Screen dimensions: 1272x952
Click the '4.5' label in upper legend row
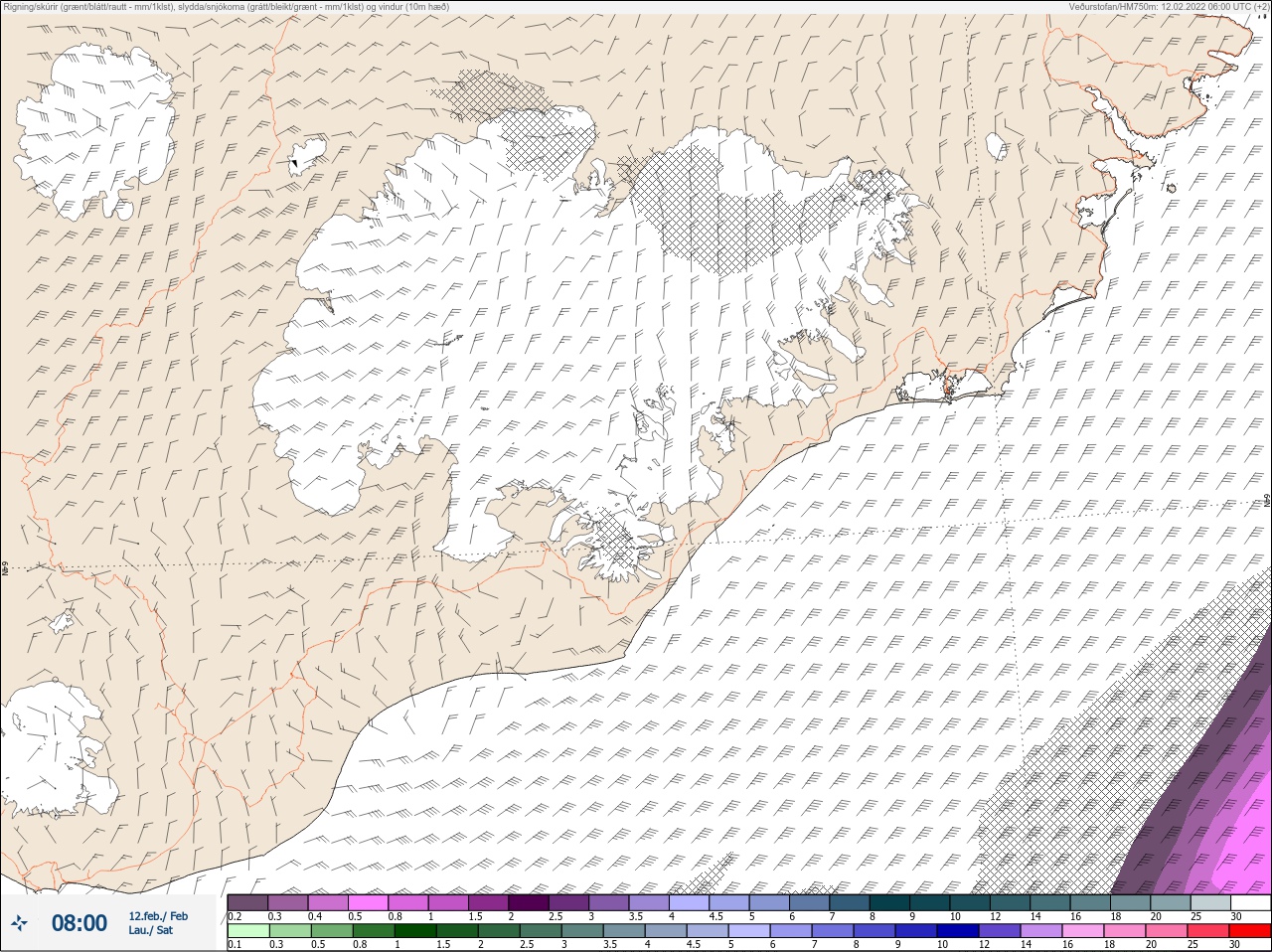pyautogui.click(x=715, y=917)
